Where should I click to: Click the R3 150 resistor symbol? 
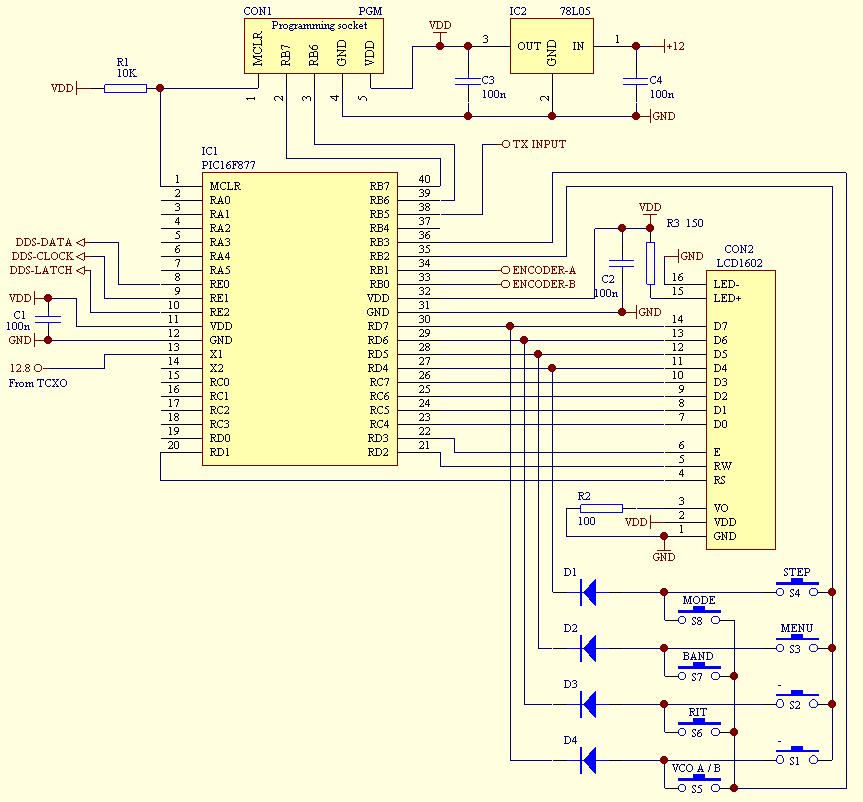tap(650, 263)
